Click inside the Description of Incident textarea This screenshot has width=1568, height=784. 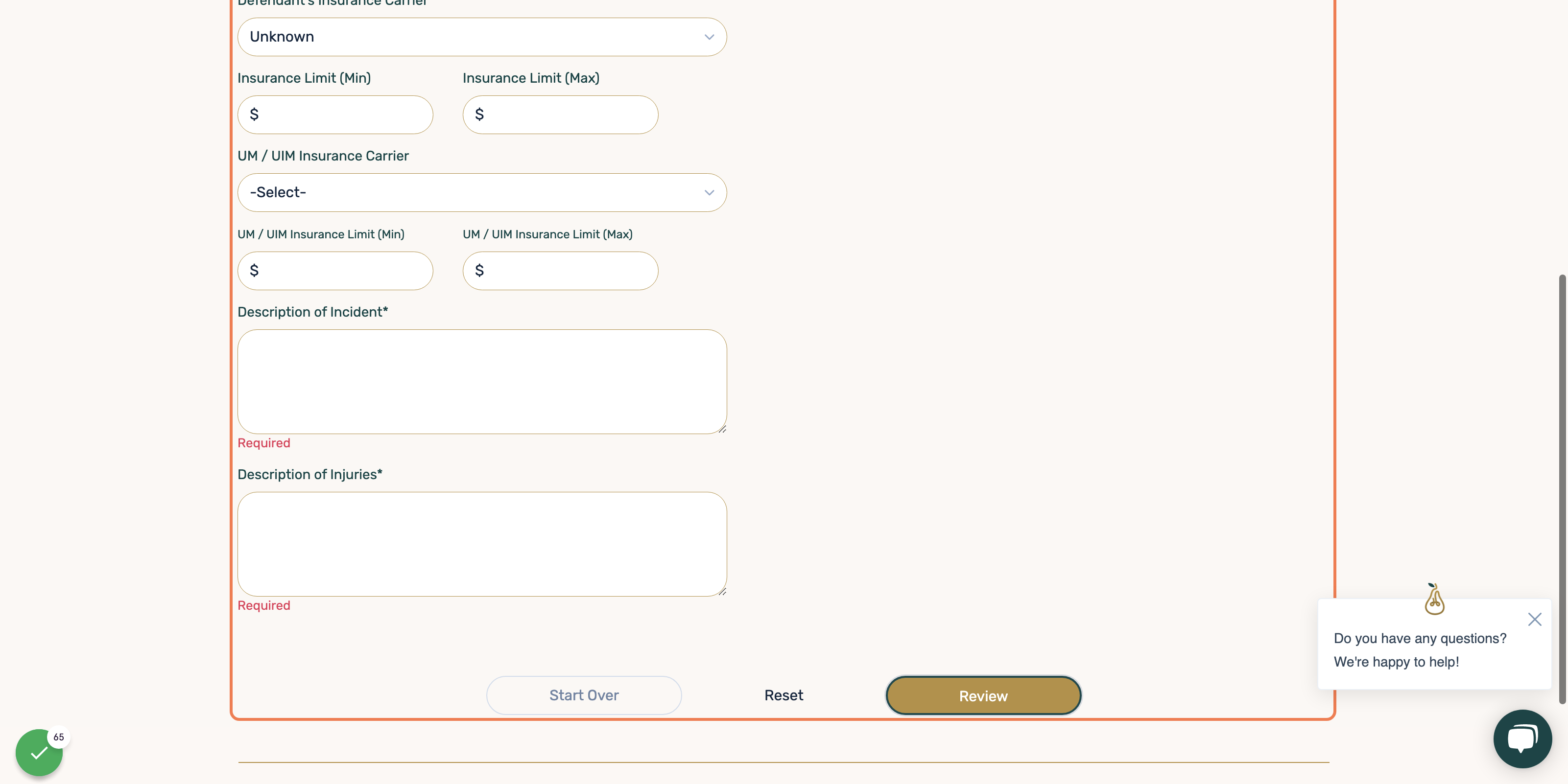[x=481, y=382]
